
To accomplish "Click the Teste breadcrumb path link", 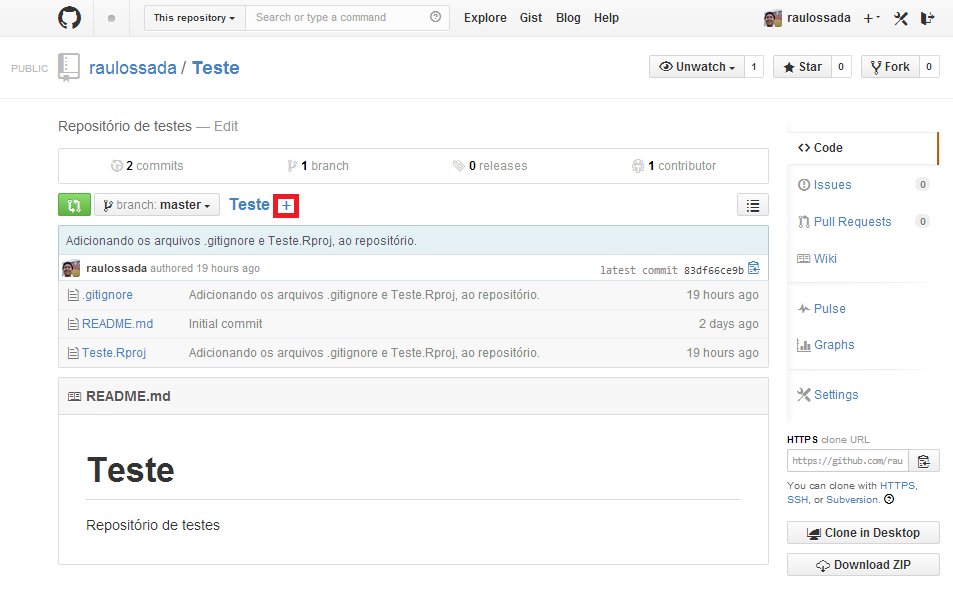I will (249, 204).
